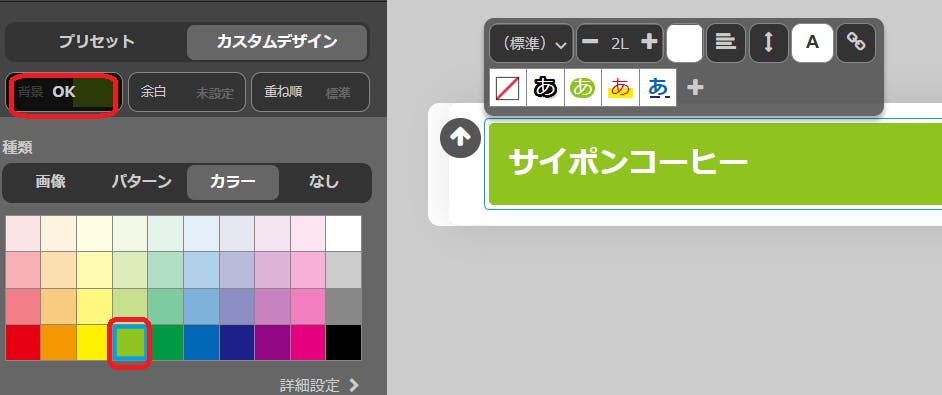Click the 背景 OK button
Viewport: 942px width, 395px height.
click(x=64, y=93)
